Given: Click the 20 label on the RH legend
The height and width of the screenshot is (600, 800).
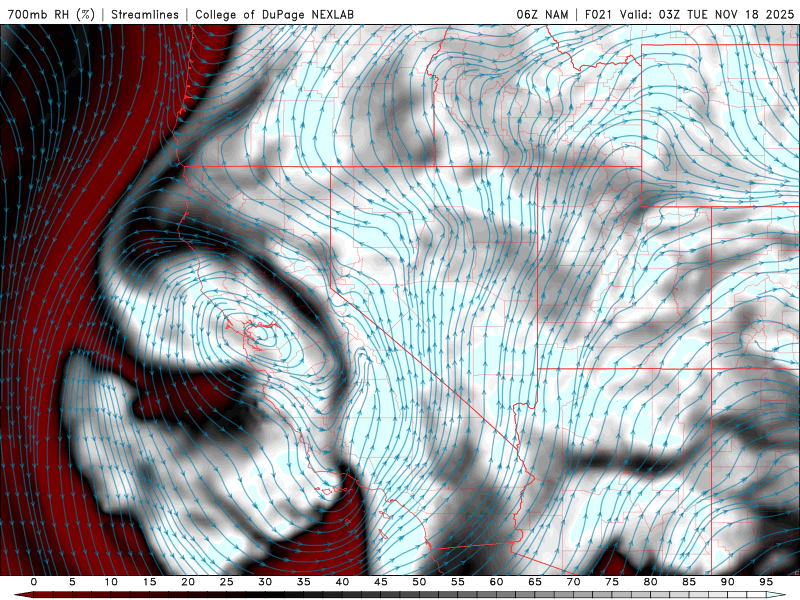Looking at the screenshot, I should pyautogui.click(x=188, y=582).
